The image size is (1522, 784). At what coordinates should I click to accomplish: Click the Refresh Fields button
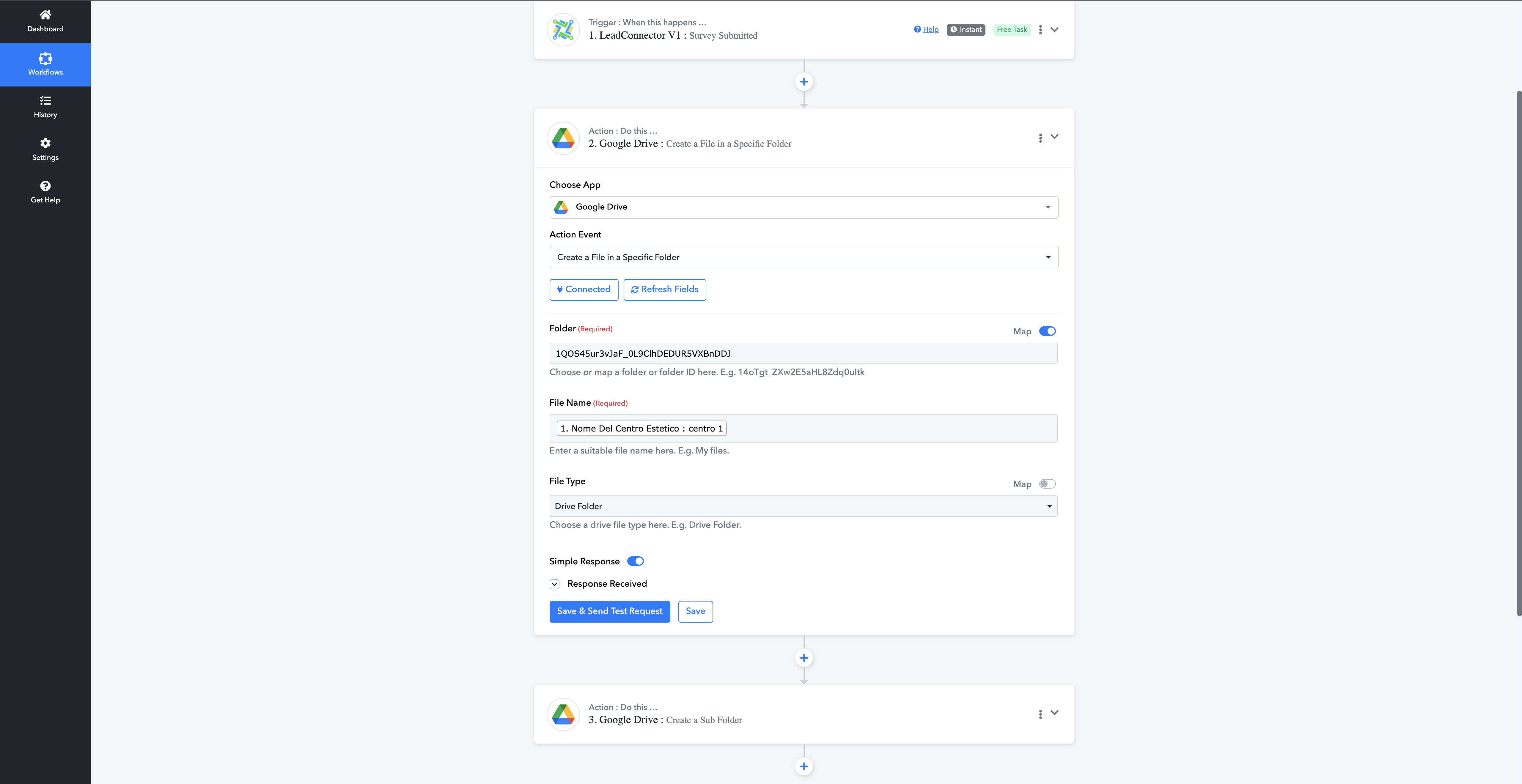(664, 289)
